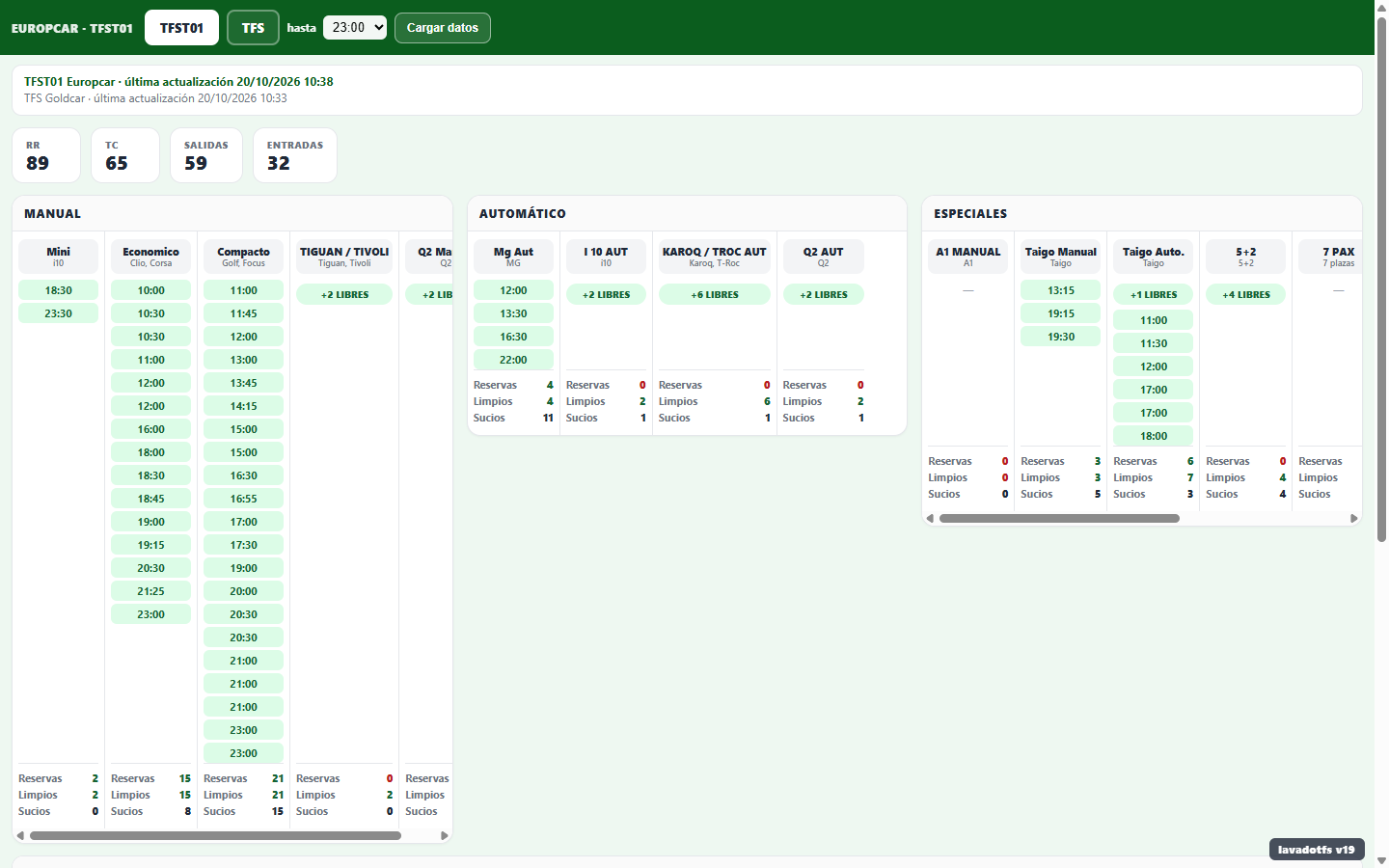Click the +4 LIBRES badge under 5+2
Viewport: 1389px width, 868px height.
click(1246, 294)
